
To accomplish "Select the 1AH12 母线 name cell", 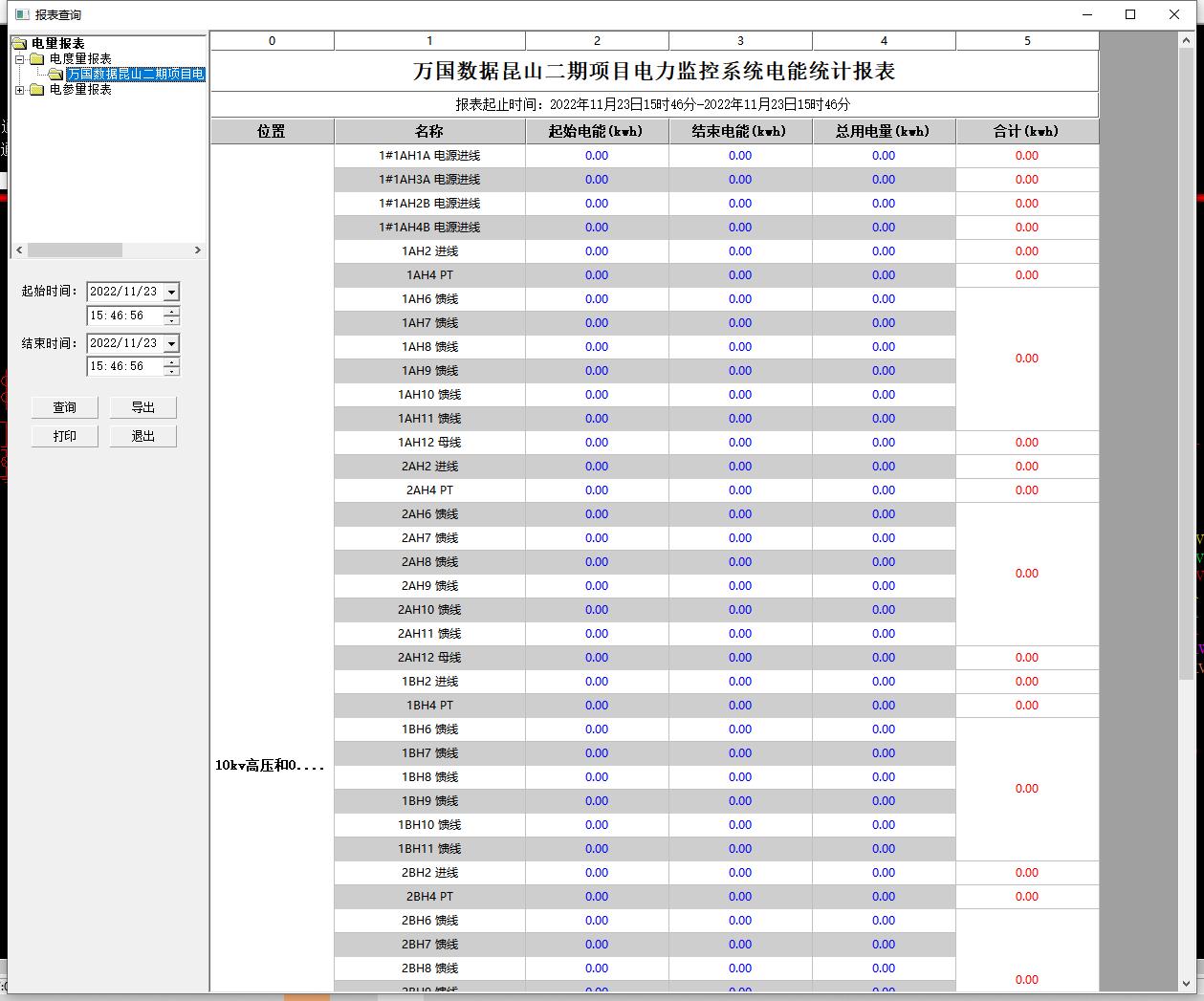I will (x=429, y=443).
